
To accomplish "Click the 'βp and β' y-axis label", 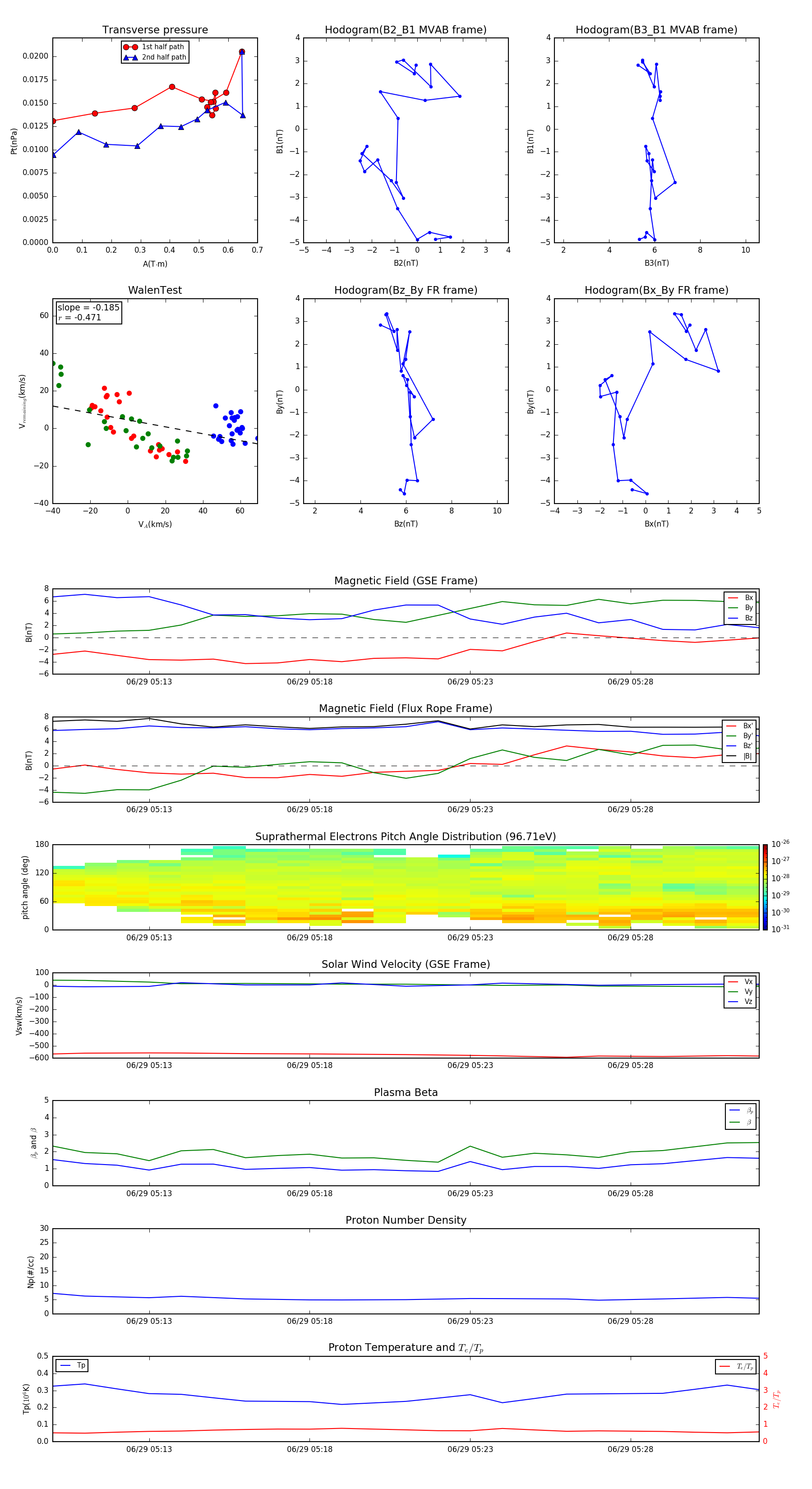I will tap(33, 1143).
